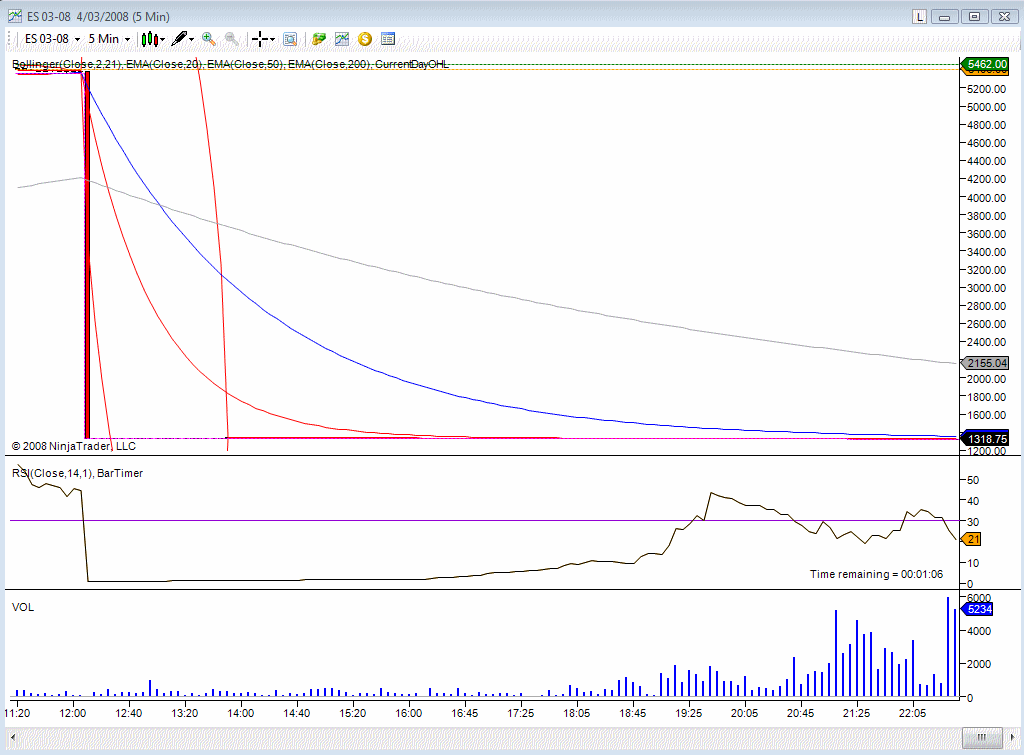Image resolution: width=1024 pixels, height=755 pixels.
Task: Click the 19:25 time axis label
Action: (688, 713)
